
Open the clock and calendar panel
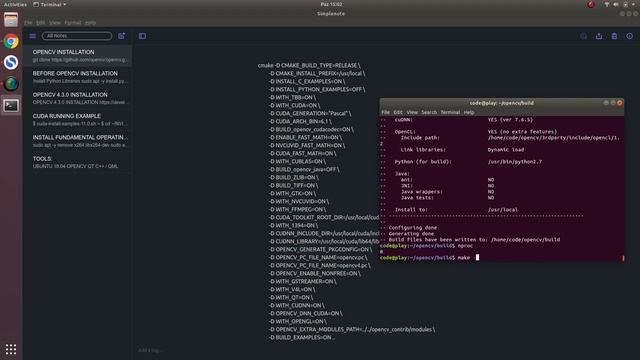pyautogui.click(x=331, y=4)
